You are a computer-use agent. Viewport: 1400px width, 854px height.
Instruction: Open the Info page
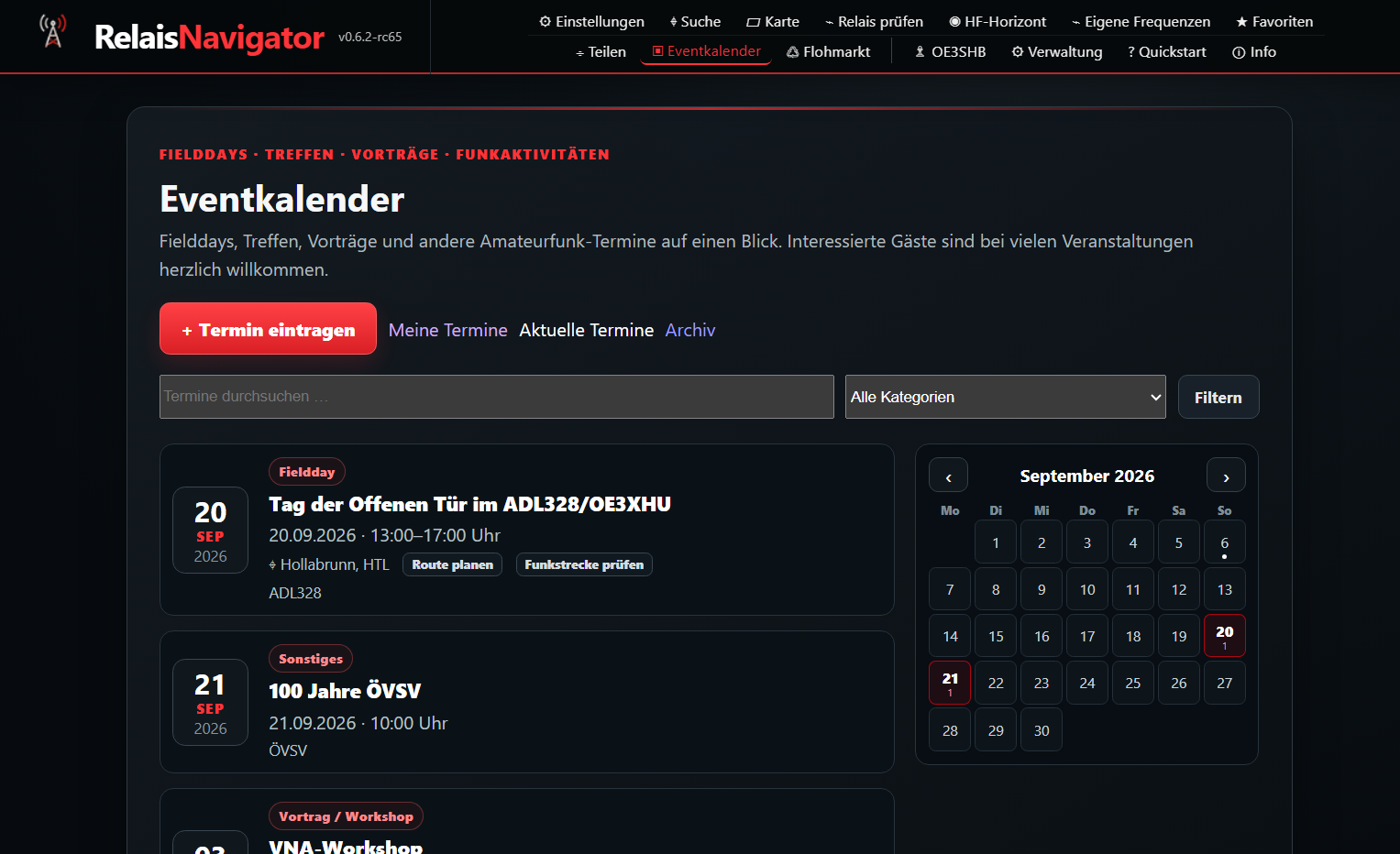(x=1254, y=51)
